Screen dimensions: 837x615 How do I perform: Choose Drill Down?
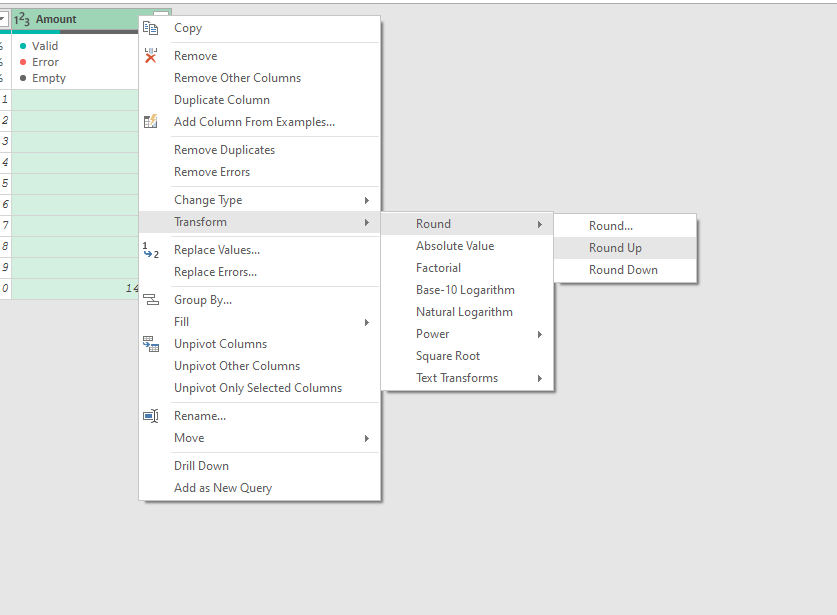259,466
